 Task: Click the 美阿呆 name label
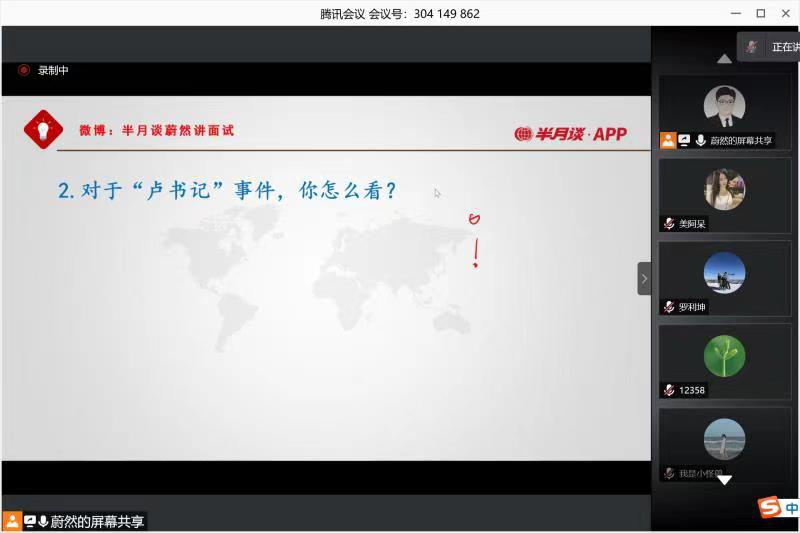(x=692, y=223)
